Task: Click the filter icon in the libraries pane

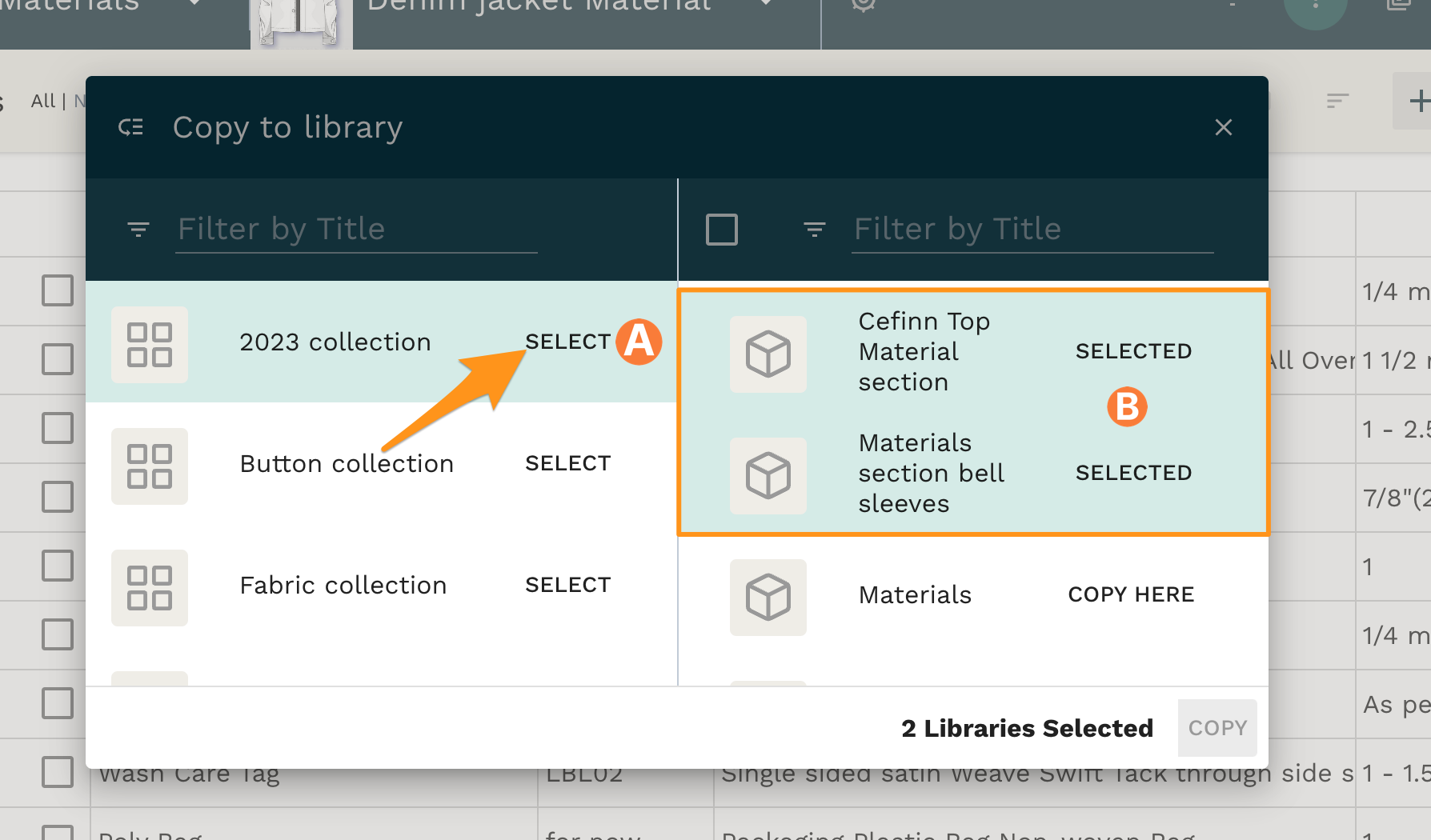Action: (814, 230)
